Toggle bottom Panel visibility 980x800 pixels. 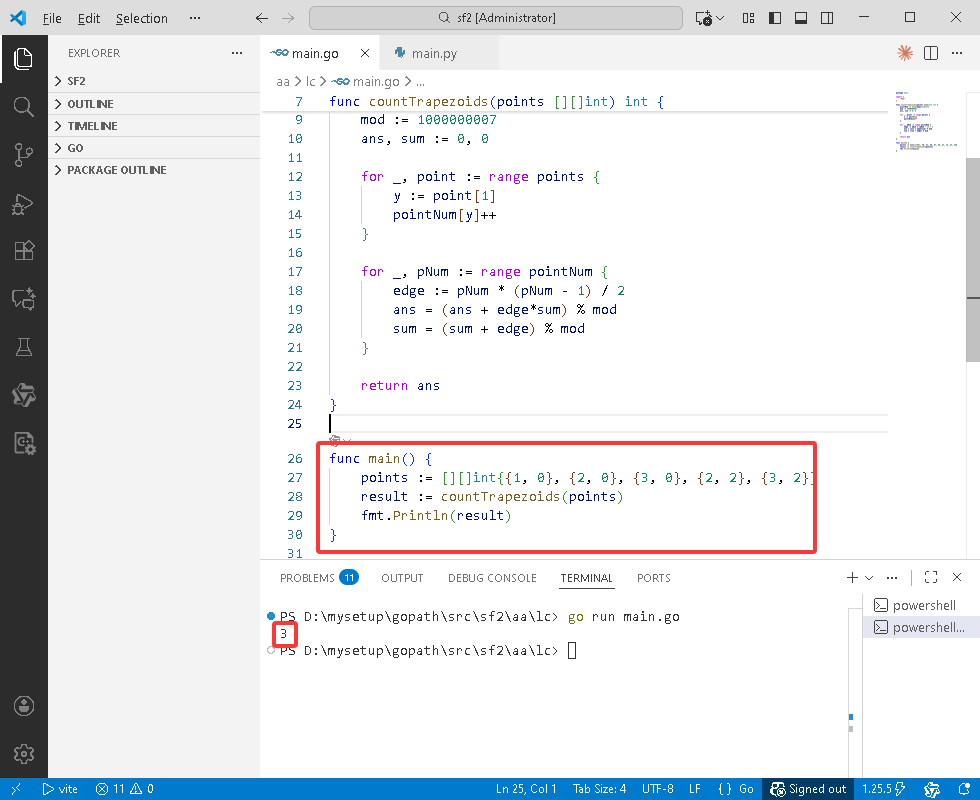pyautogui.click(x=801, y=18)
